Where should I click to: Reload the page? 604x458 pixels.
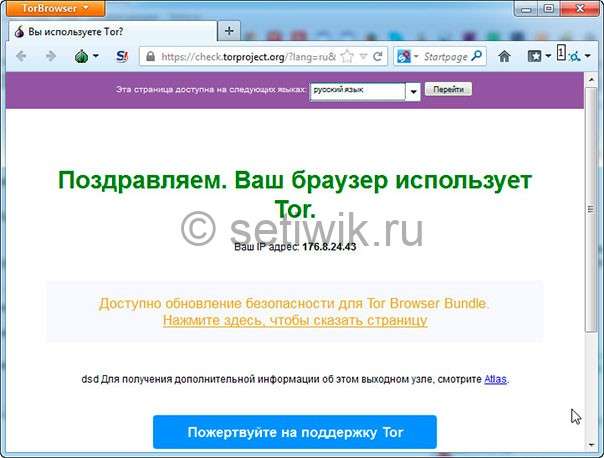click(378, 57)
